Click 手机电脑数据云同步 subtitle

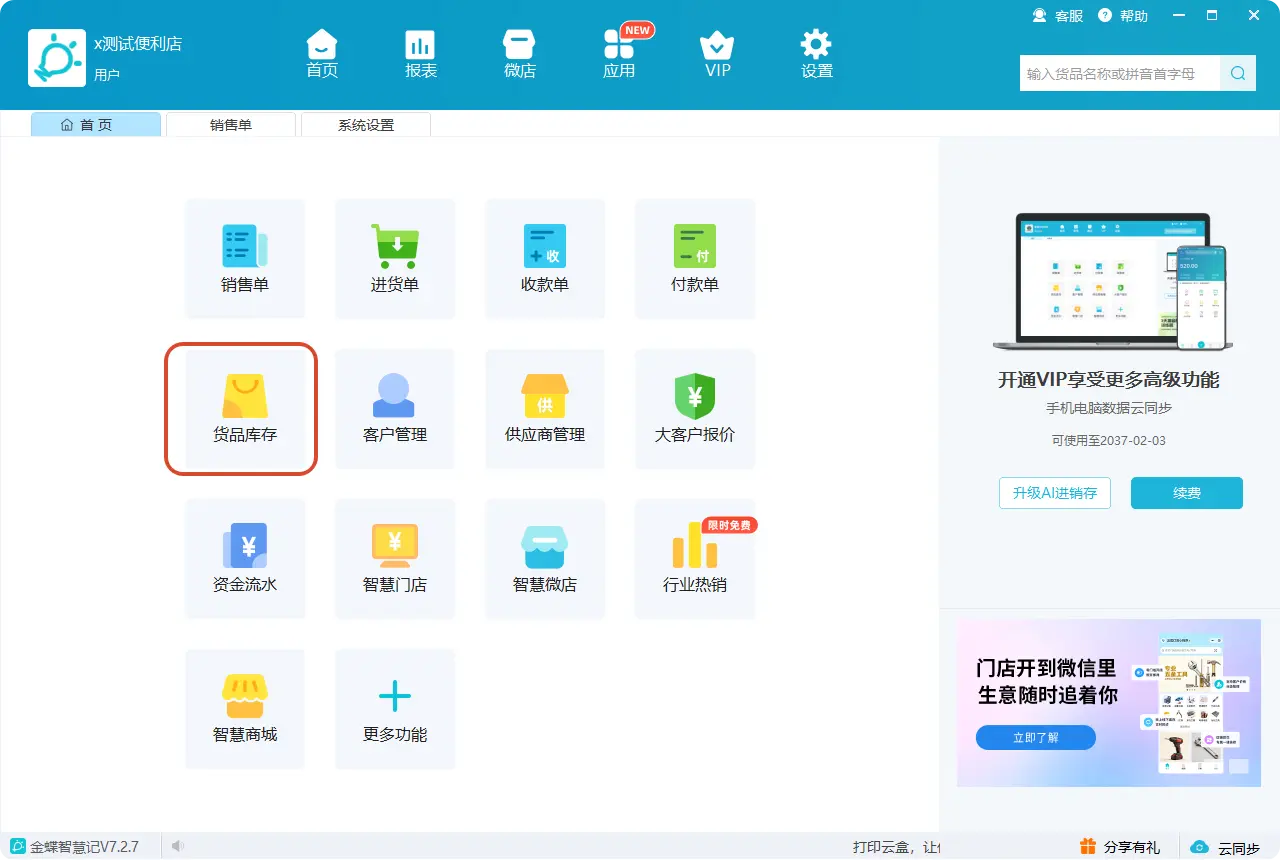click(1109, 409)
